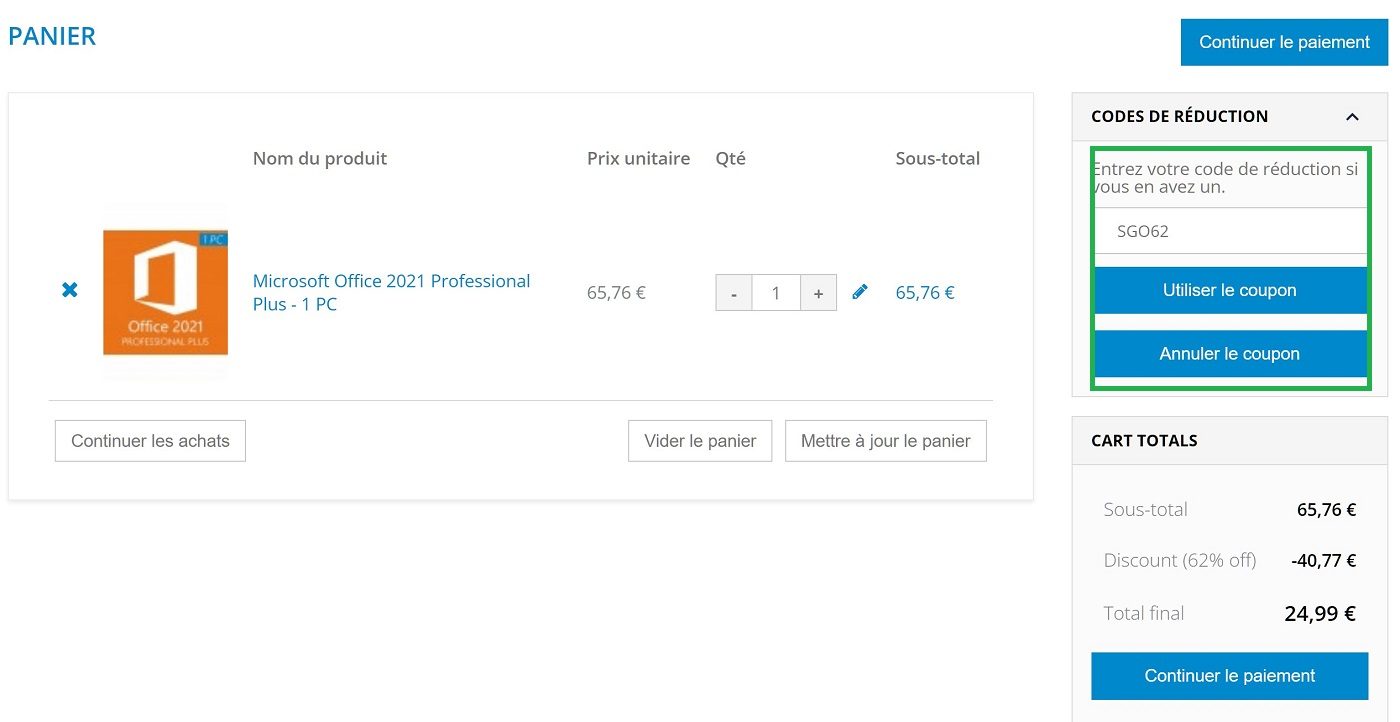Remove Microsoft Office item with the X icon

70,290
